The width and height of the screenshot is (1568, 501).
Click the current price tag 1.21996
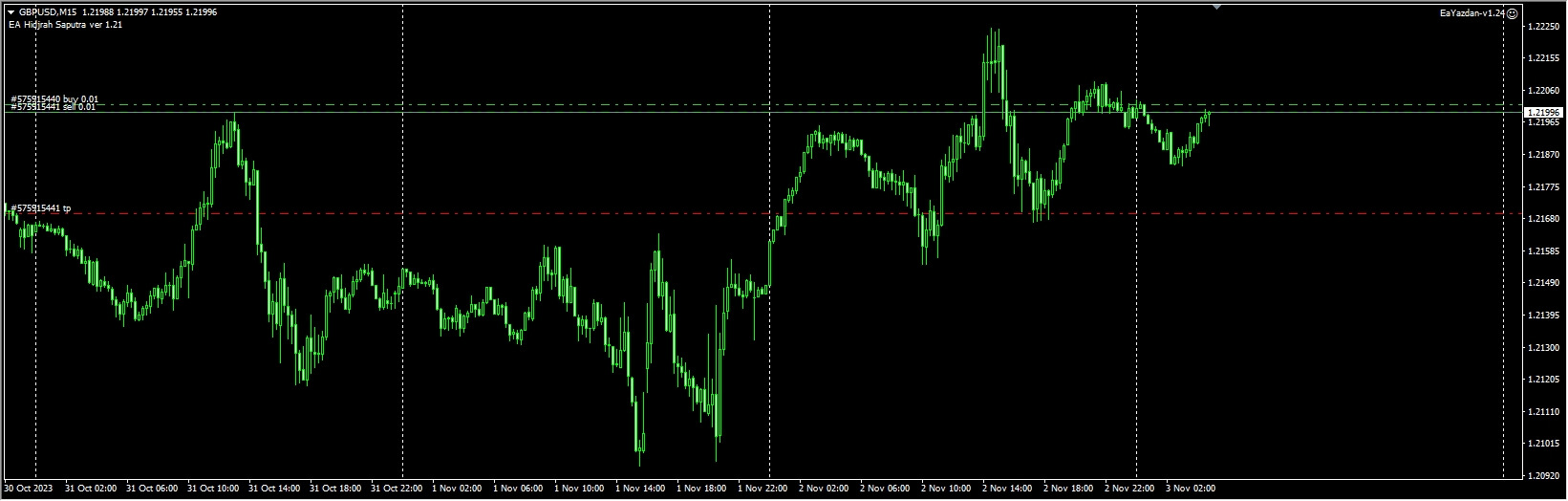pos(1543,113)
